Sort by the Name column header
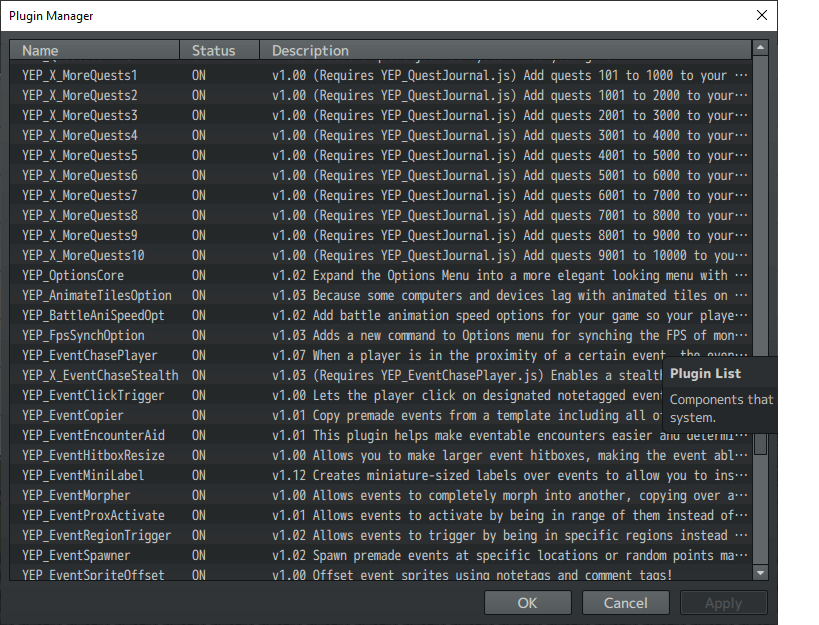The height and width of the screenshot is (625, 819). coord(95,50)
